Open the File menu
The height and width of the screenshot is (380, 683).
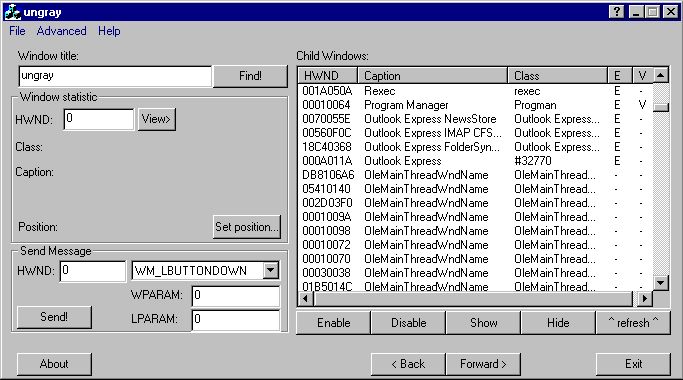(17, 31)
